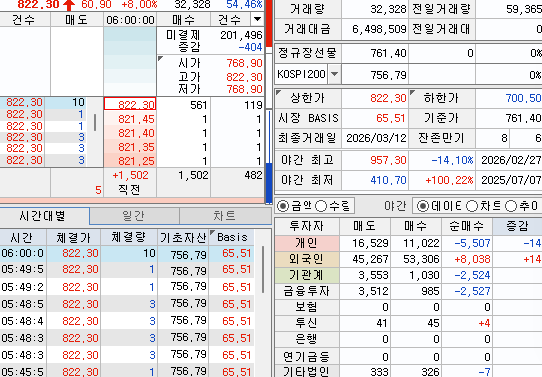Viewport: 542px width, 377px height.
Task: Click the 미결제 open interest value 201,496
Action: (241, 35)
